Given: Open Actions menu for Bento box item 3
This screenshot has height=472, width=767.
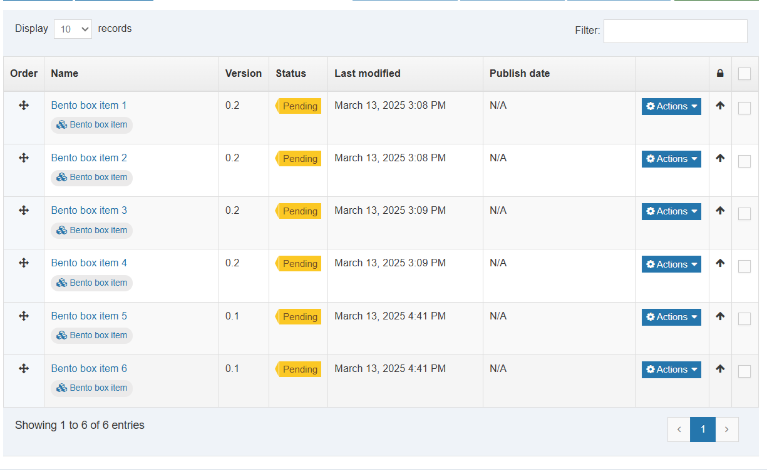Looking at the screenshot, I should click(671, 211).
